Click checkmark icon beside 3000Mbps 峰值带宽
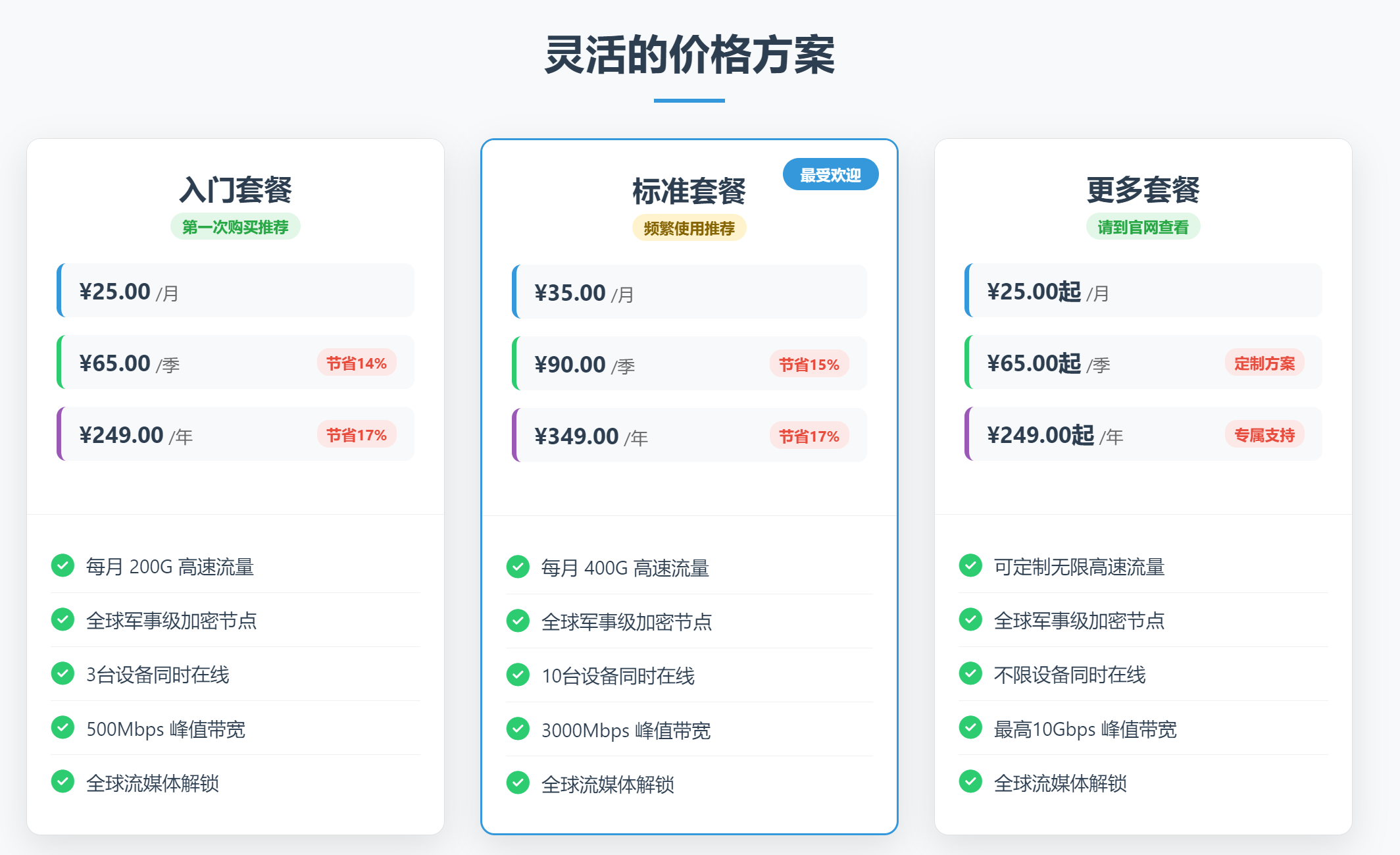1400x855 pixels. point(518,729)
